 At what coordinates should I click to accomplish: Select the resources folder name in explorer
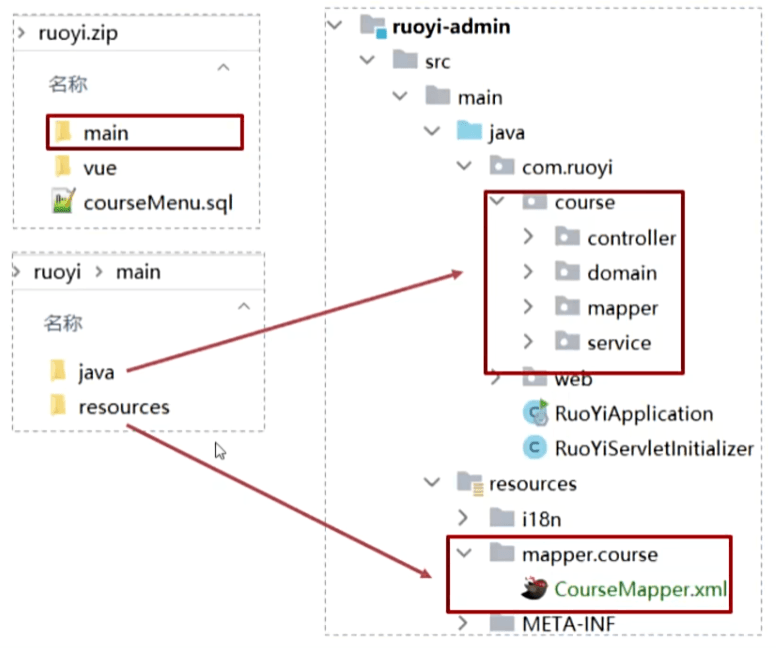pos(124,407)
